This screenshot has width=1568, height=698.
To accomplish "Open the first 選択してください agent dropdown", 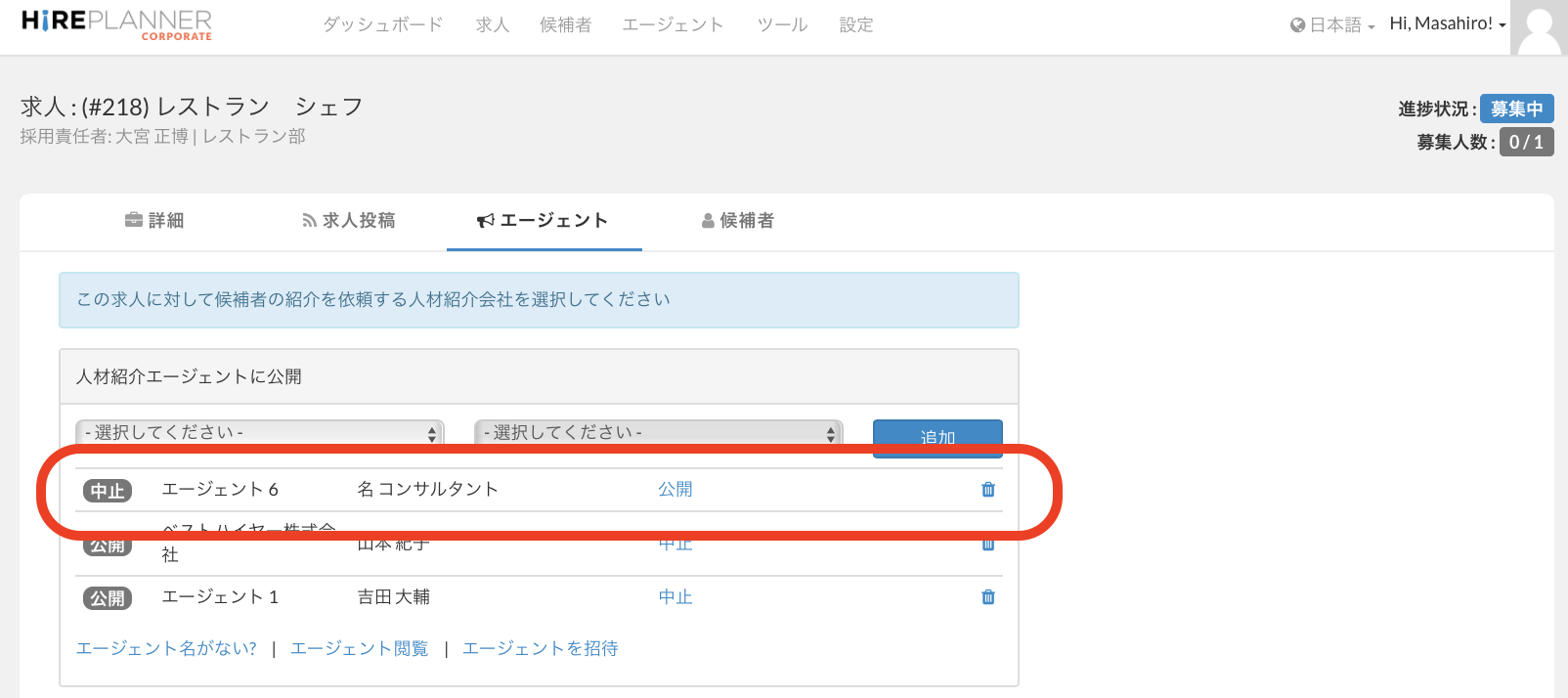I will (260, 432).
